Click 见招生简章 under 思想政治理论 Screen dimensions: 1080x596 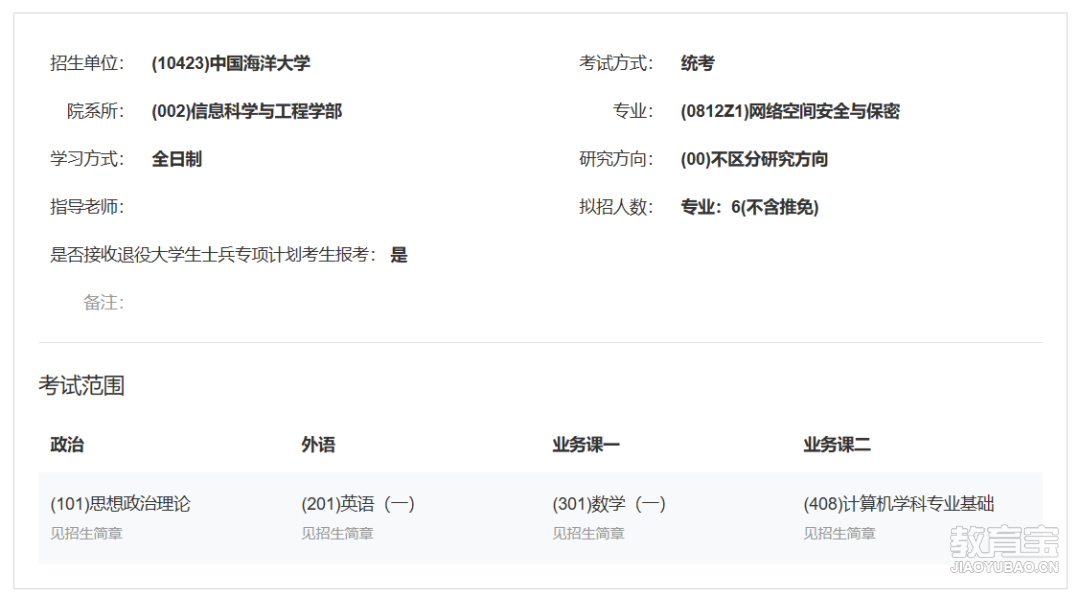pos(86,533)
